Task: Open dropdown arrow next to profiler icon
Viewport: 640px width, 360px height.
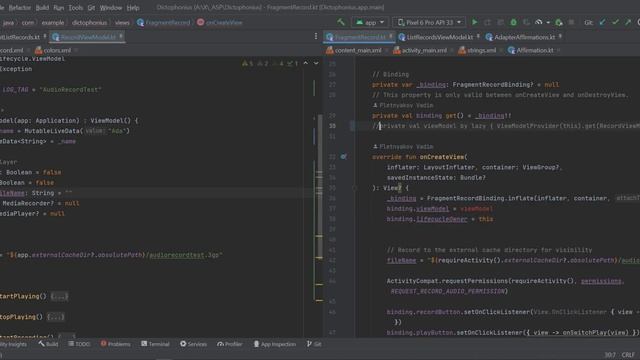Action: pos(548,22)
